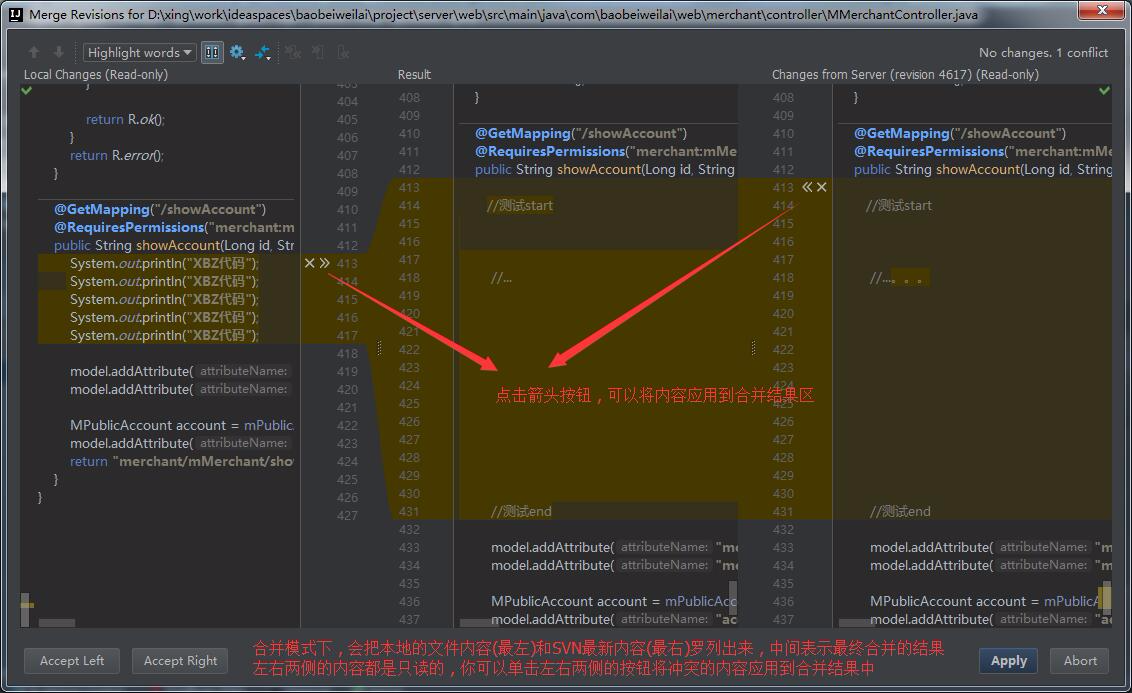Viewport: 1132px width, 693px height.
Task: Open the merge settings gear icon
Action: pyautogui.click(x=236, y=51)
